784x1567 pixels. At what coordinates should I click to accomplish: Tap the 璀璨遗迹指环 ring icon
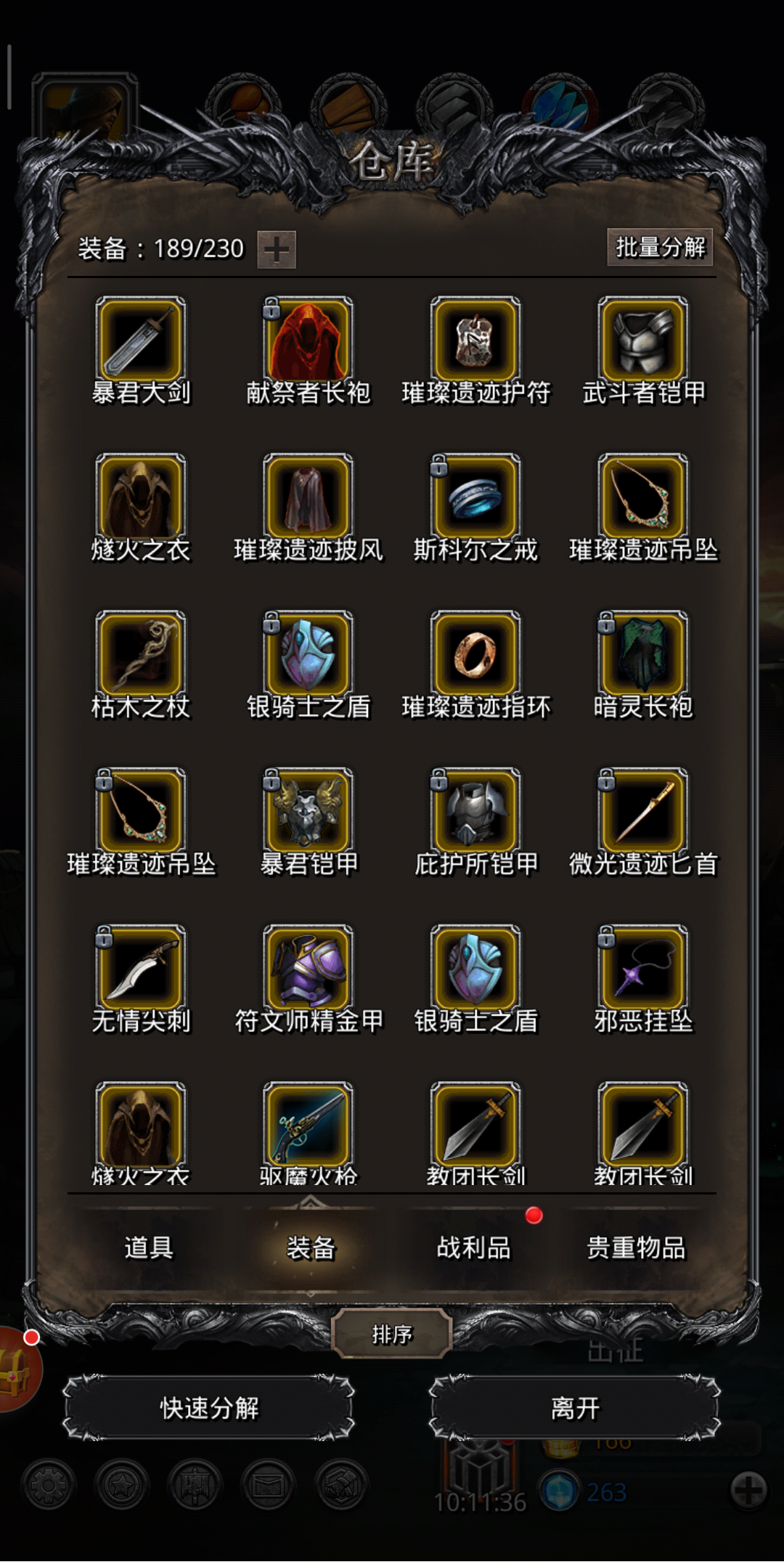475,654
